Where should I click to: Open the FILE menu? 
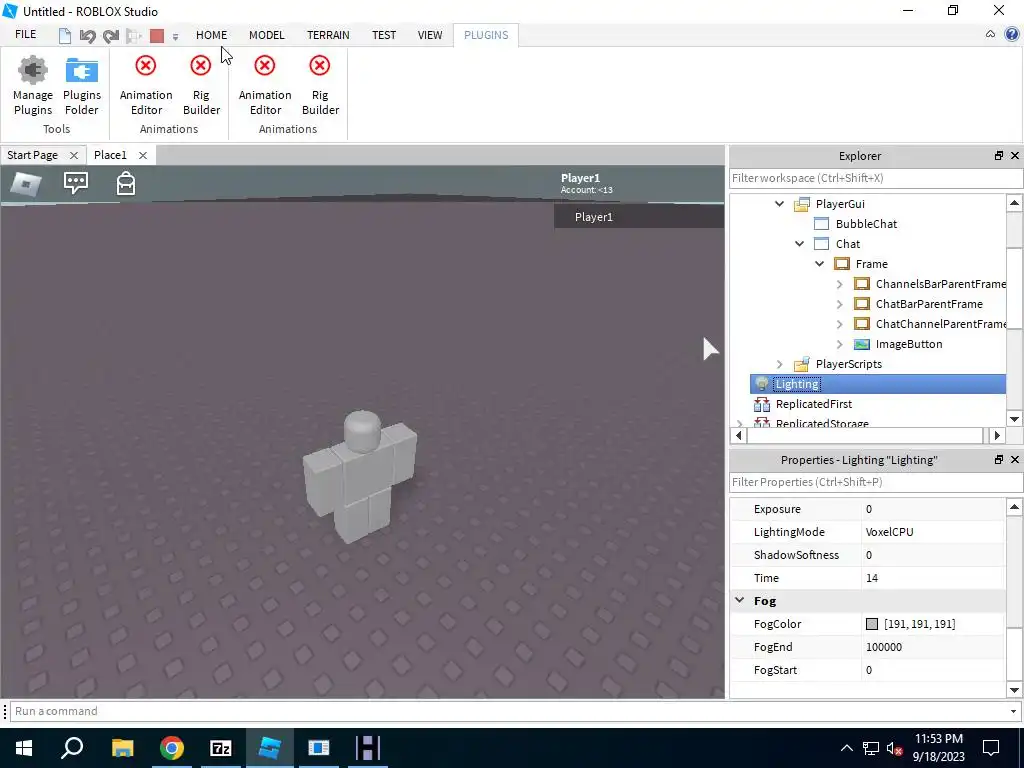click(25, 35)
